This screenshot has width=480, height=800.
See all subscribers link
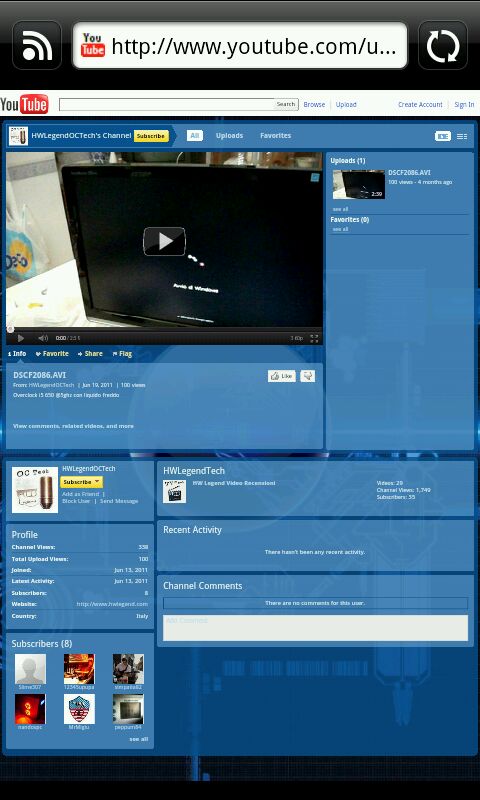[x=138, y=739]
